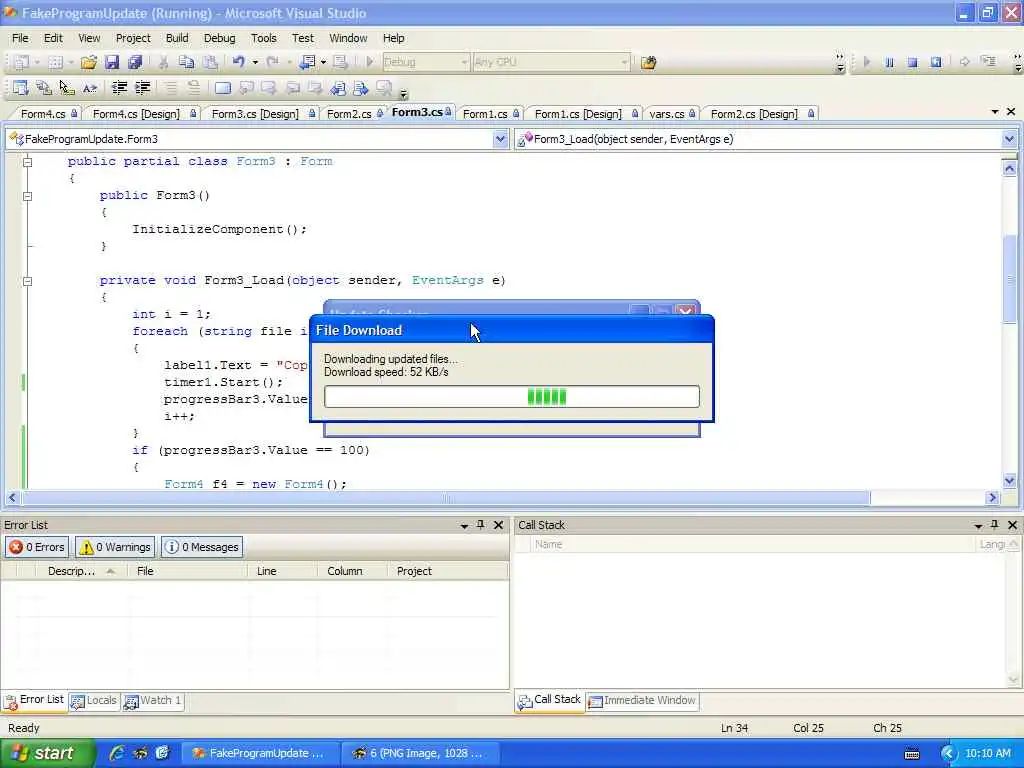This screenshot has width=1024, height=768.
Task: Open the Form3_Load member dropdown
Action: click(x=1009, y=139)
